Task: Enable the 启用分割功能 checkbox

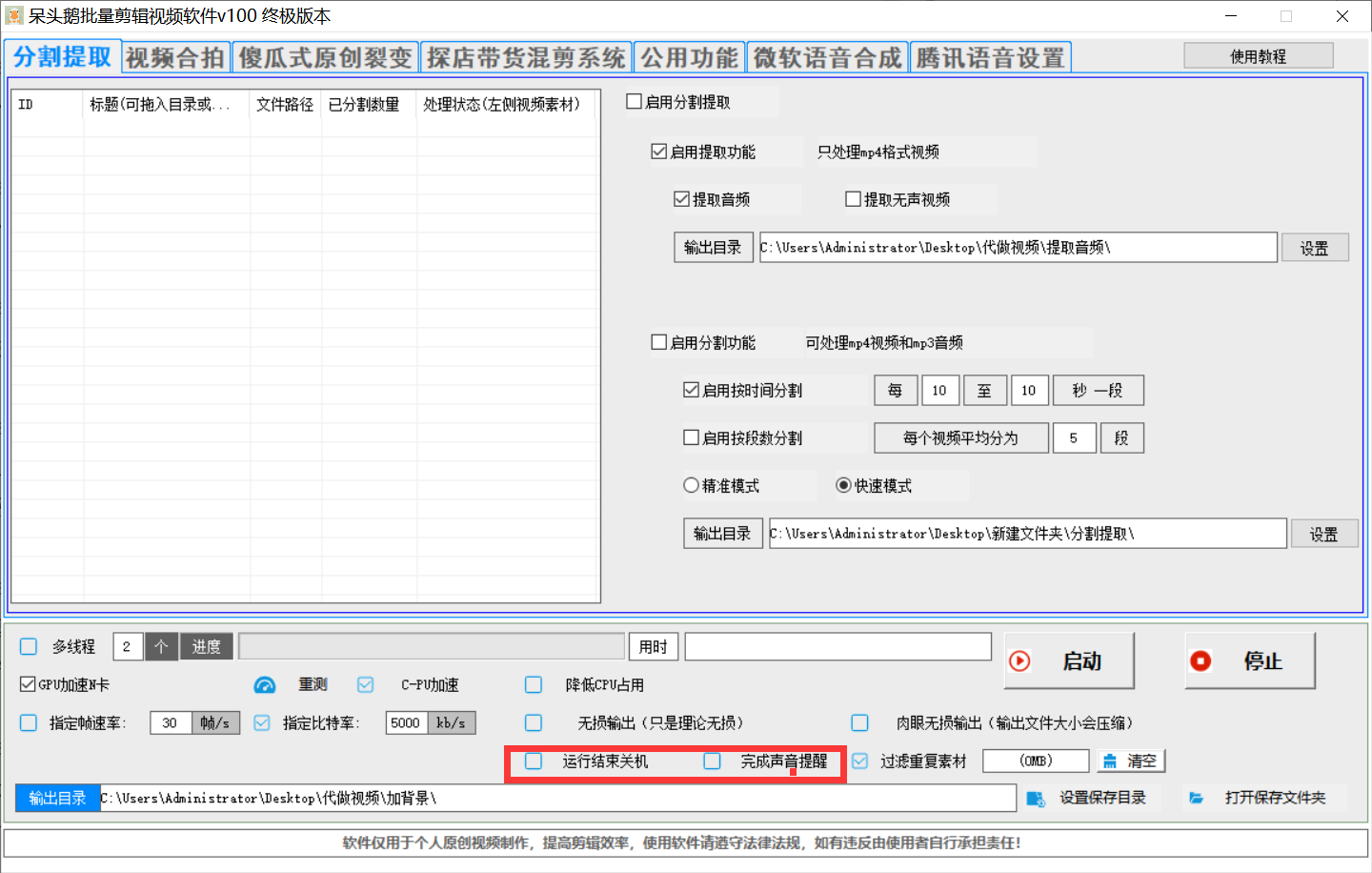Action: 658,342
